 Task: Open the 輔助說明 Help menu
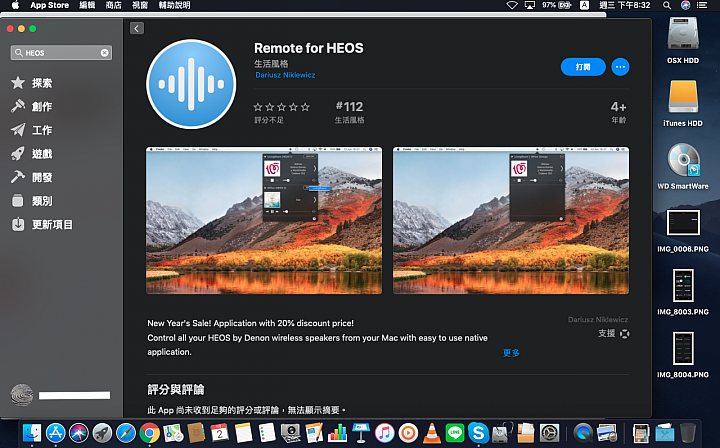point(174,5)
